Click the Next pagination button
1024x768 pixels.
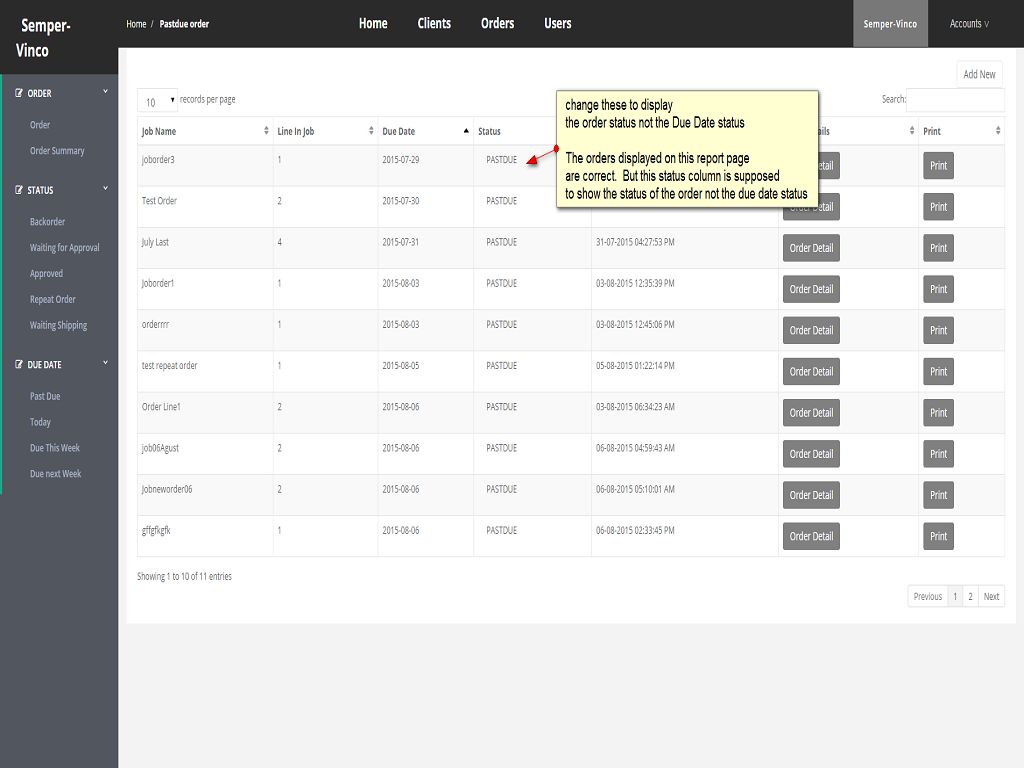point(991,596)
